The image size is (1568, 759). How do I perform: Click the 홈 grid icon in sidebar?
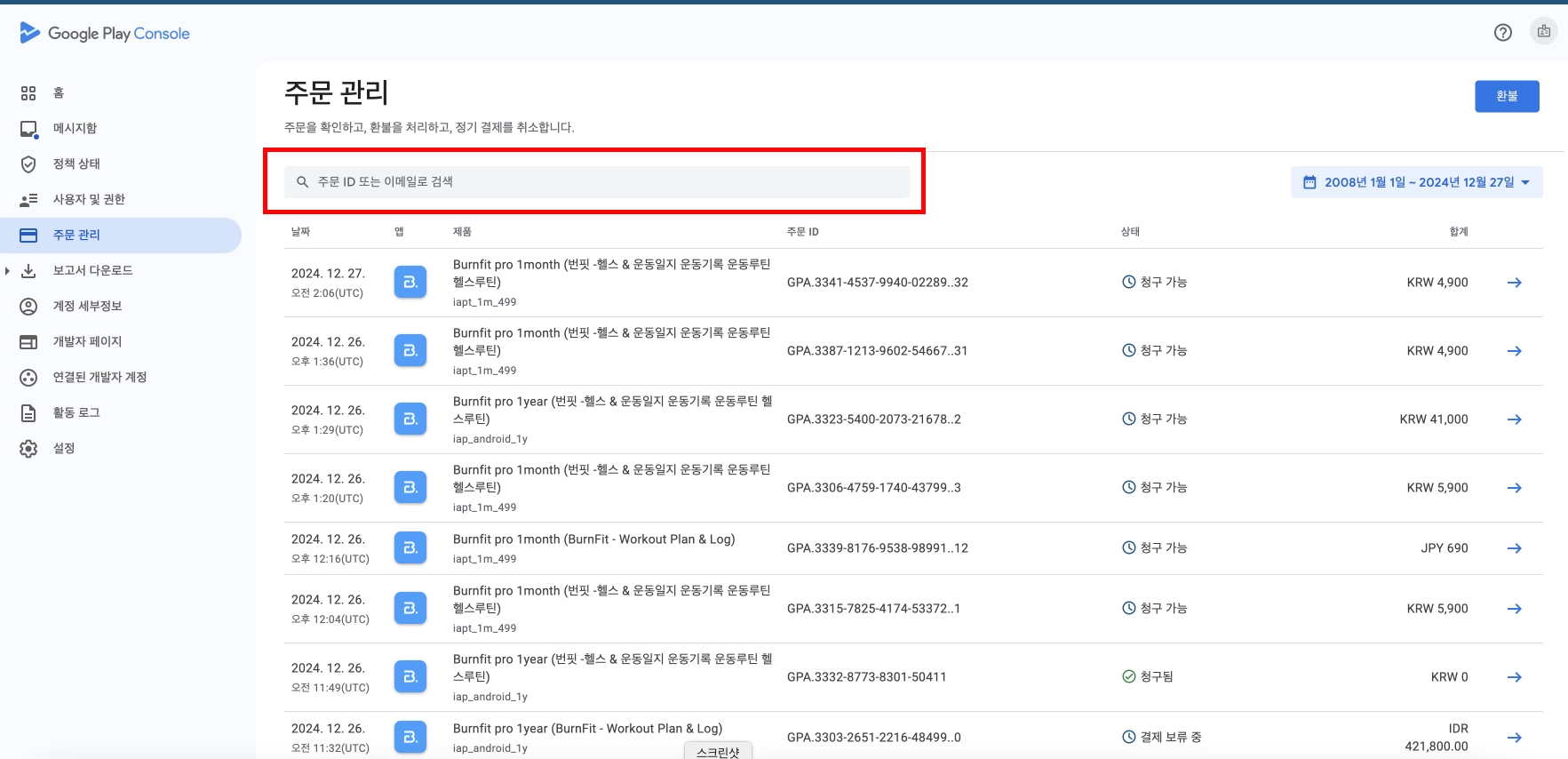(28, 93)
